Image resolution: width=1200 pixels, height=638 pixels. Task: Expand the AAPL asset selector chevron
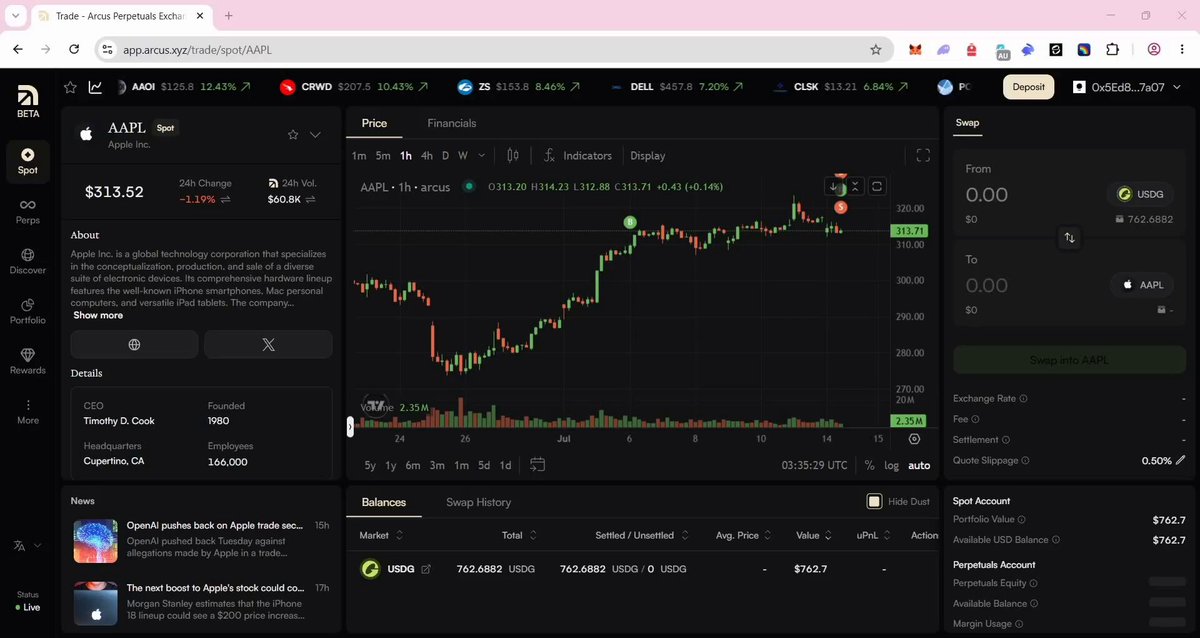tap(315, 134)
